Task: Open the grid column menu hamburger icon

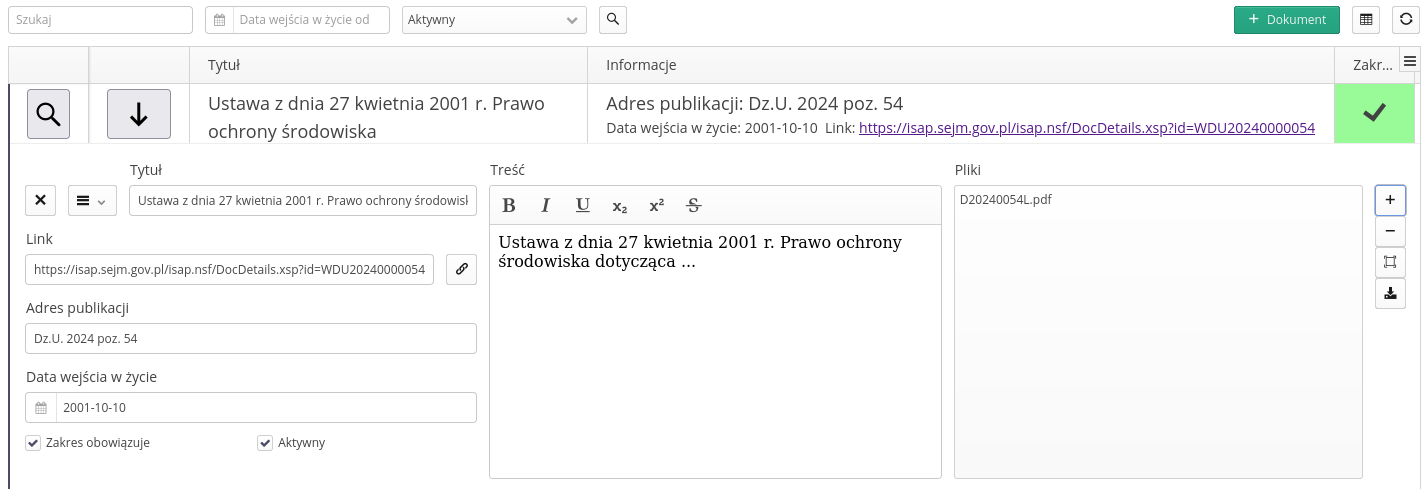Action: pos(1410,61)
